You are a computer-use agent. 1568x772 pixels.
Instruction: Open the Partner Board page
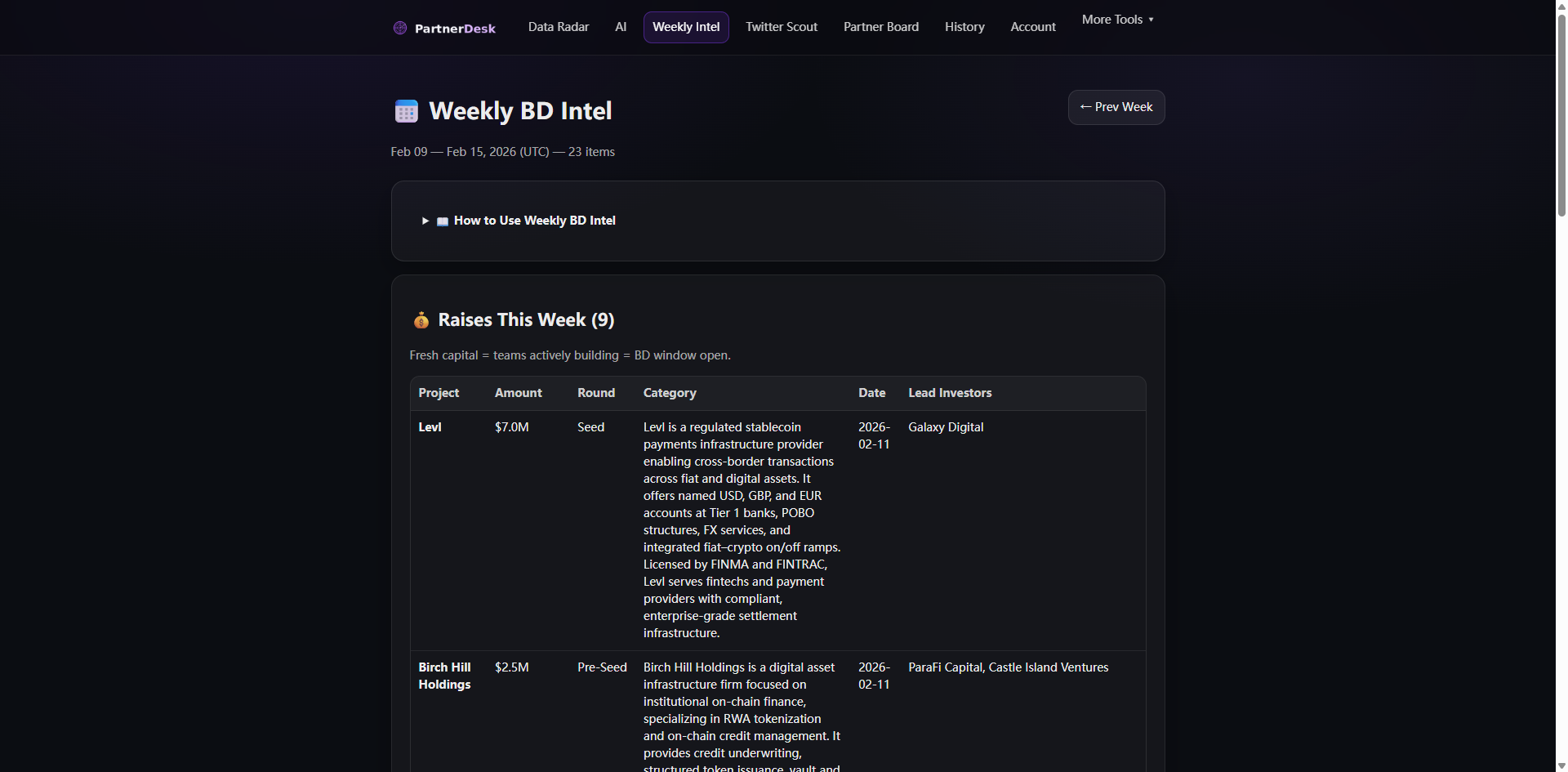click(x=881, y=27)
